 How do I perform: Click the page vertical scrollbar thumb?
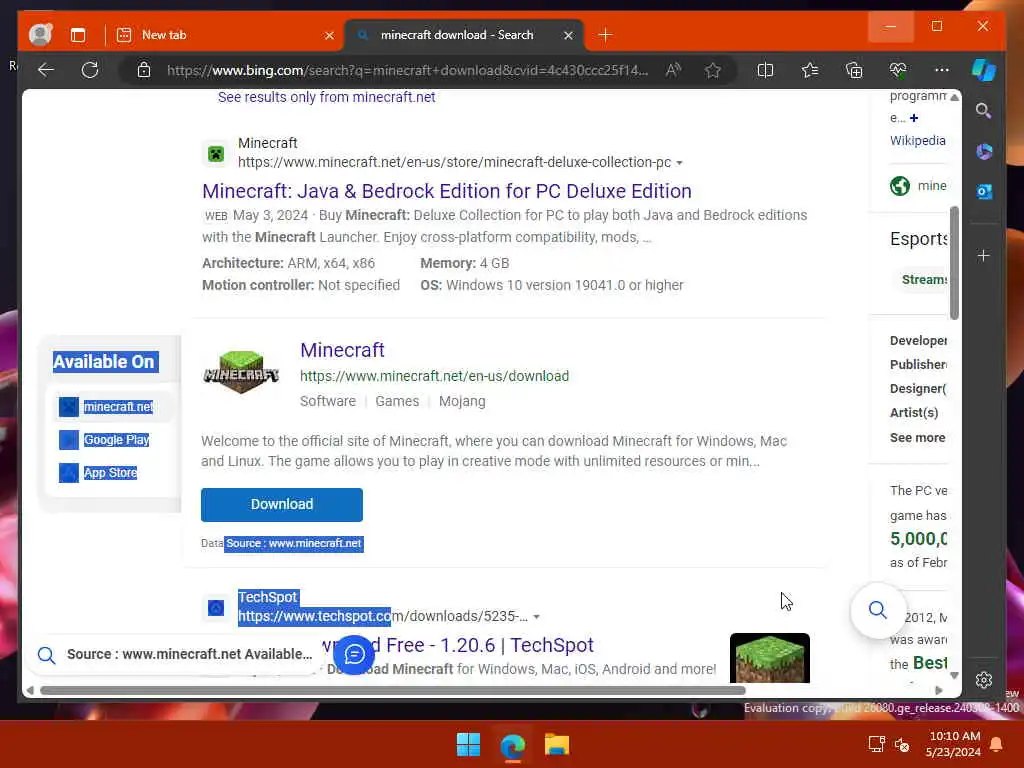click(954, 263)
